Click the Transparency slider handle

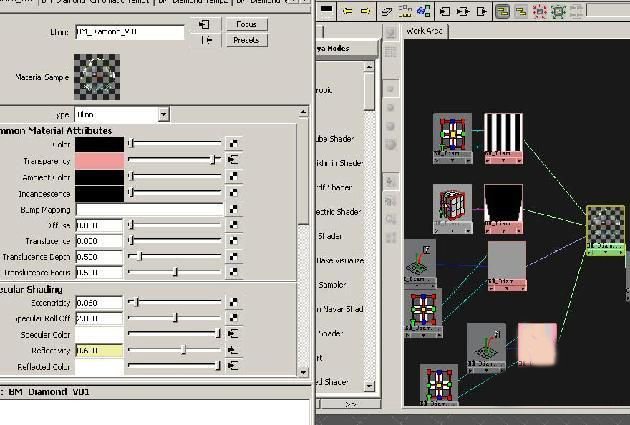[214, 159]
